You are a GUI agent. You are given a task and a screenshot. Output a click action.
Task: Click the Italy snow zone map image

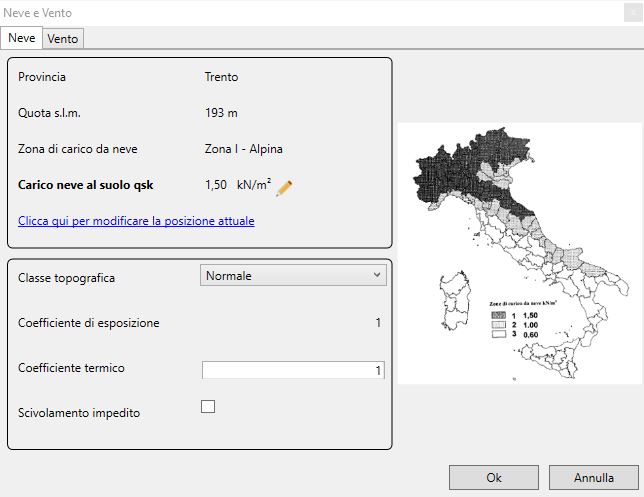pos(520,253)
